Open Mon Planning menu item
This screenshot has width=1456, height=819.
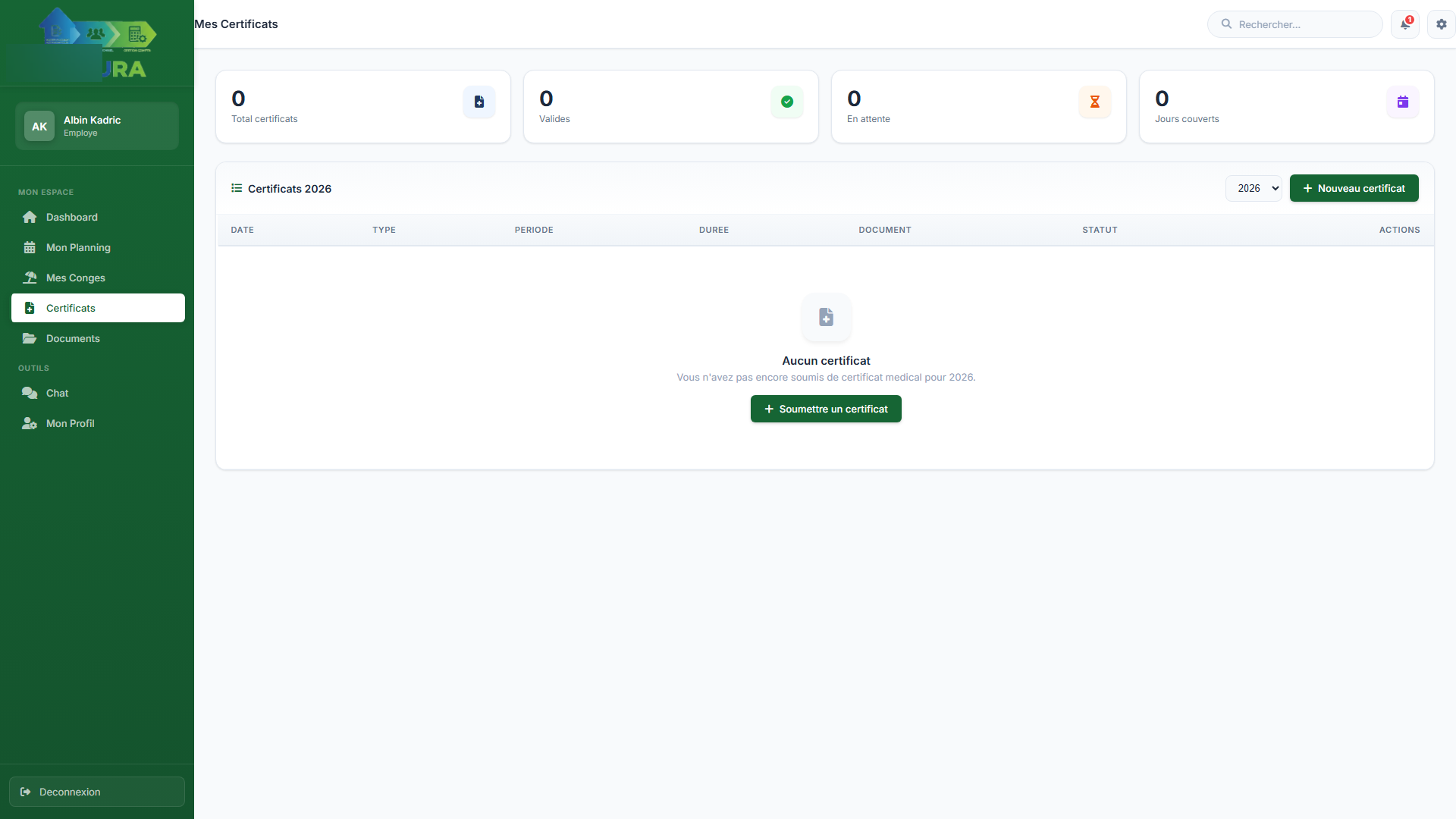pos(78,247)
